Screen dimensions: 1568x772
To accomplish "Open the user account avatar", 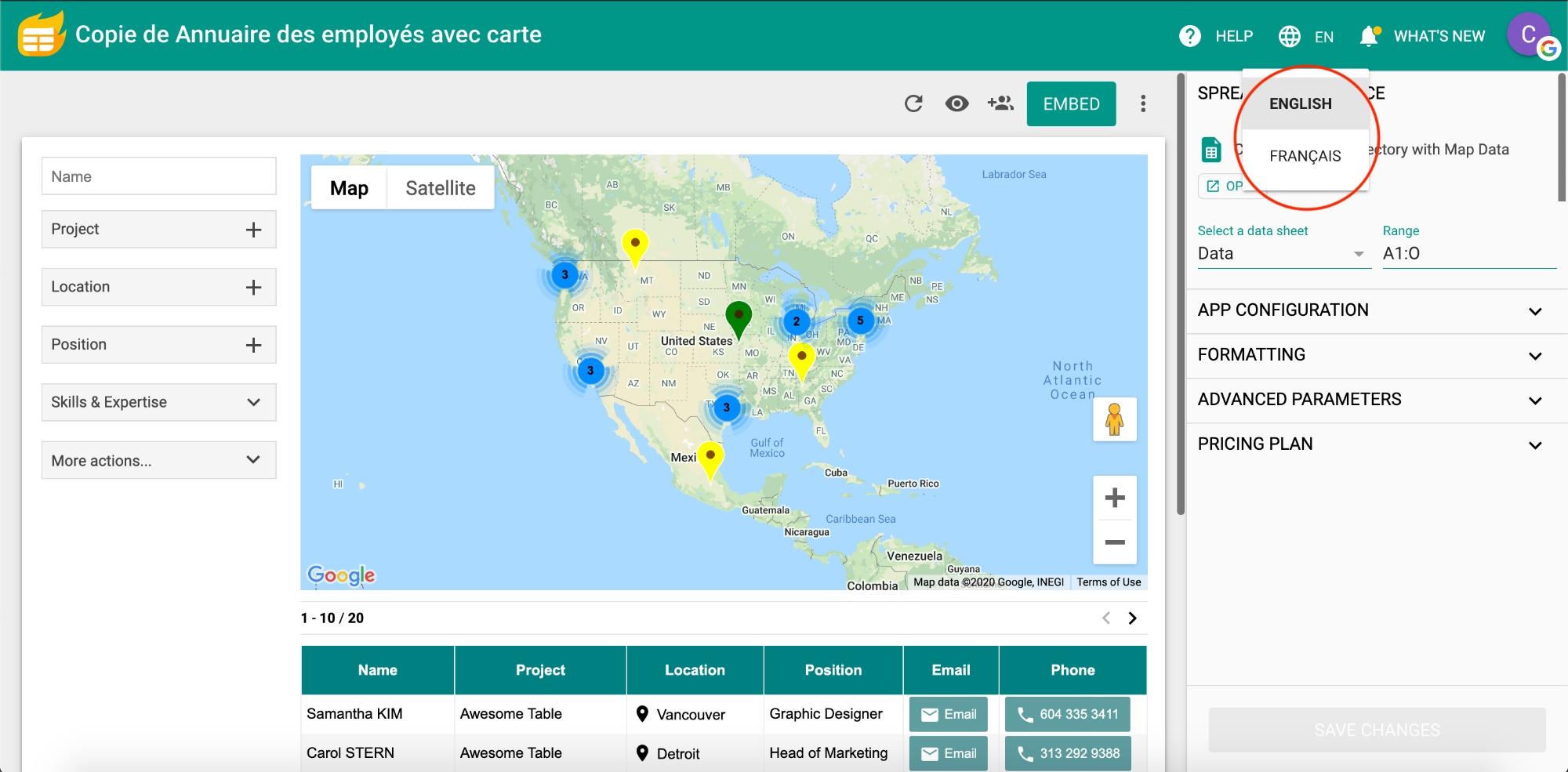I will pos(1530,34).
